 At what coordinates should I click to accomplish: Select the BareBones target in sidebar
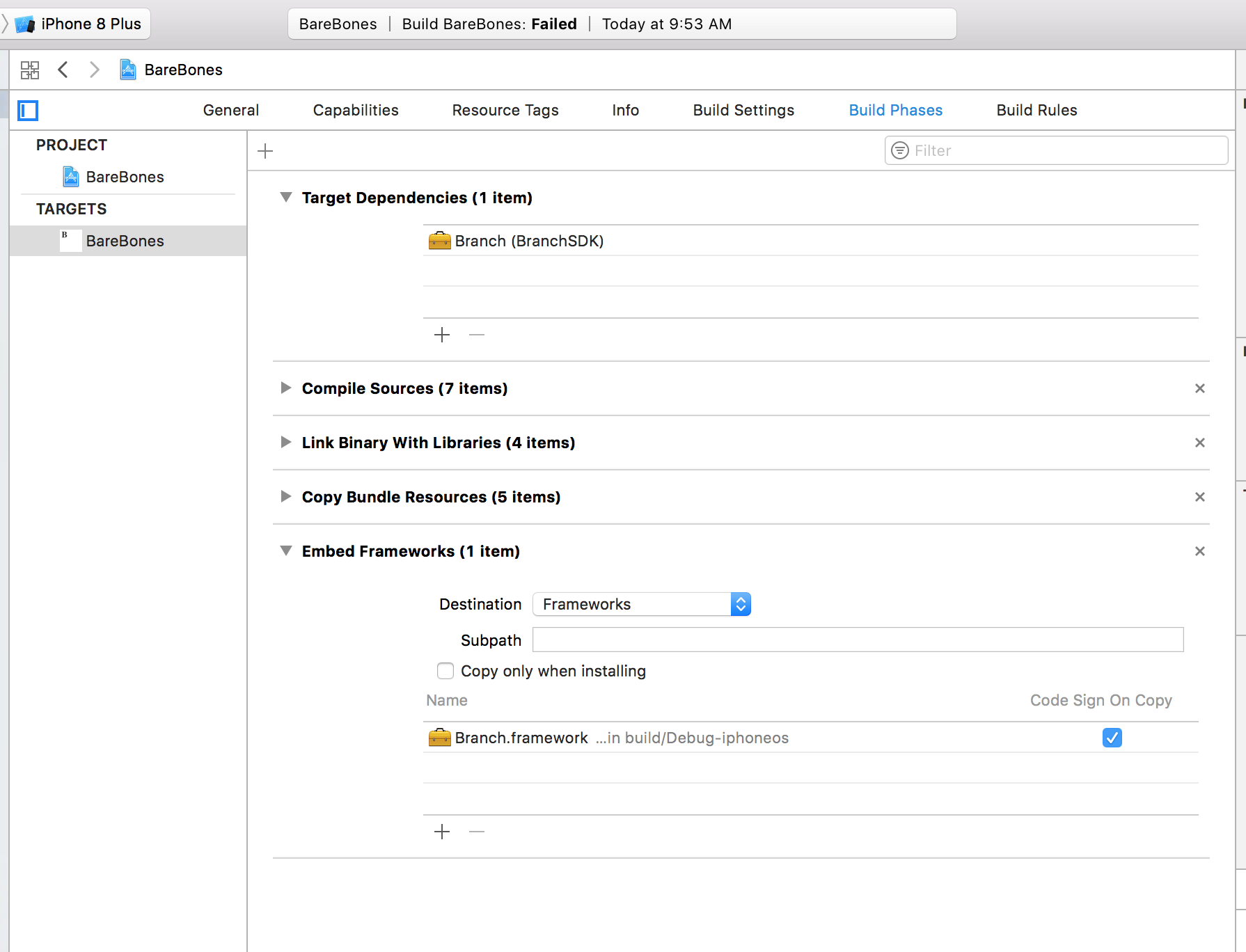tap(128, 241)
